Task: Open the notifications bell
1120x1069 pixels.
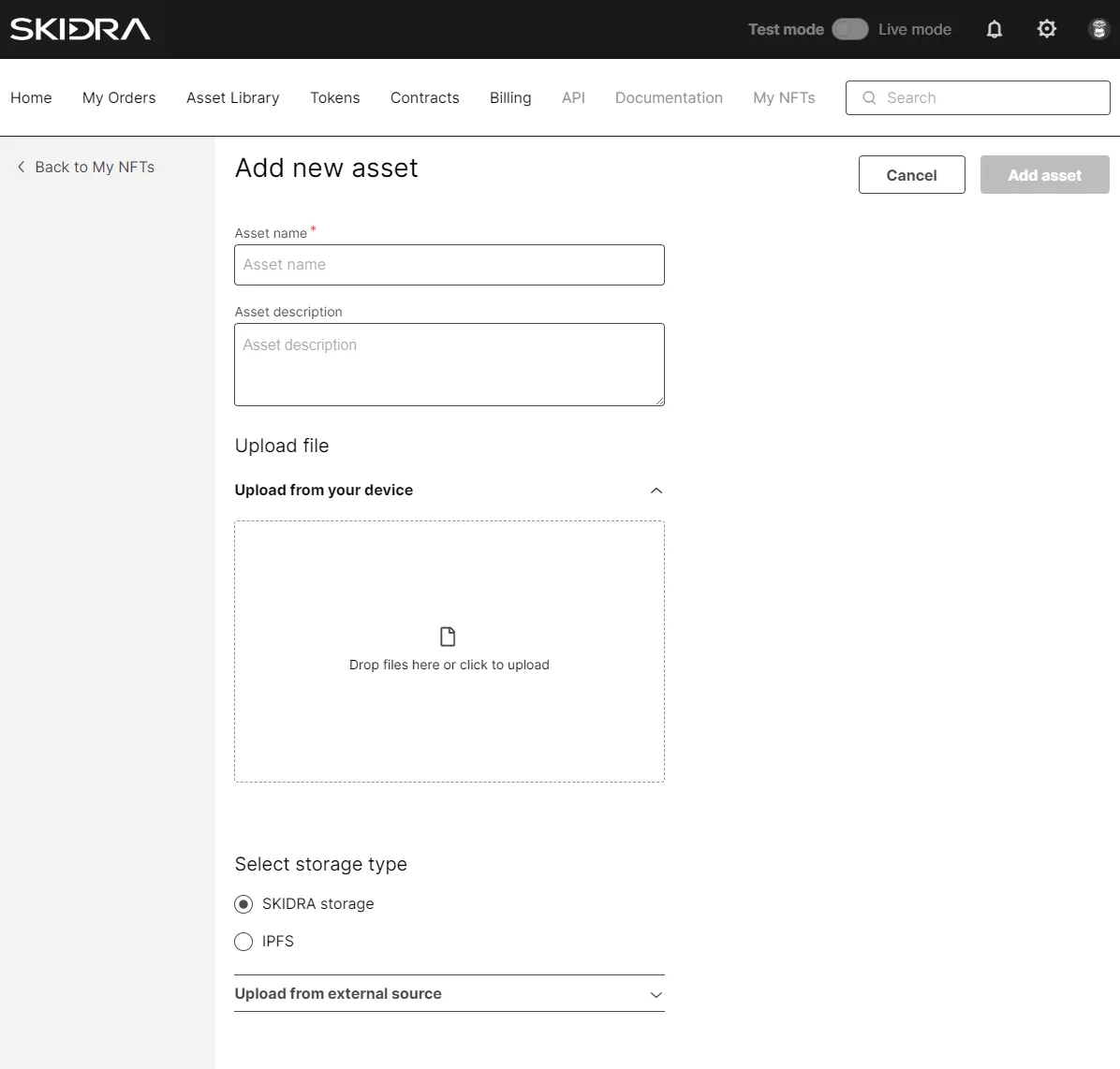Action: tap(995, 29)
